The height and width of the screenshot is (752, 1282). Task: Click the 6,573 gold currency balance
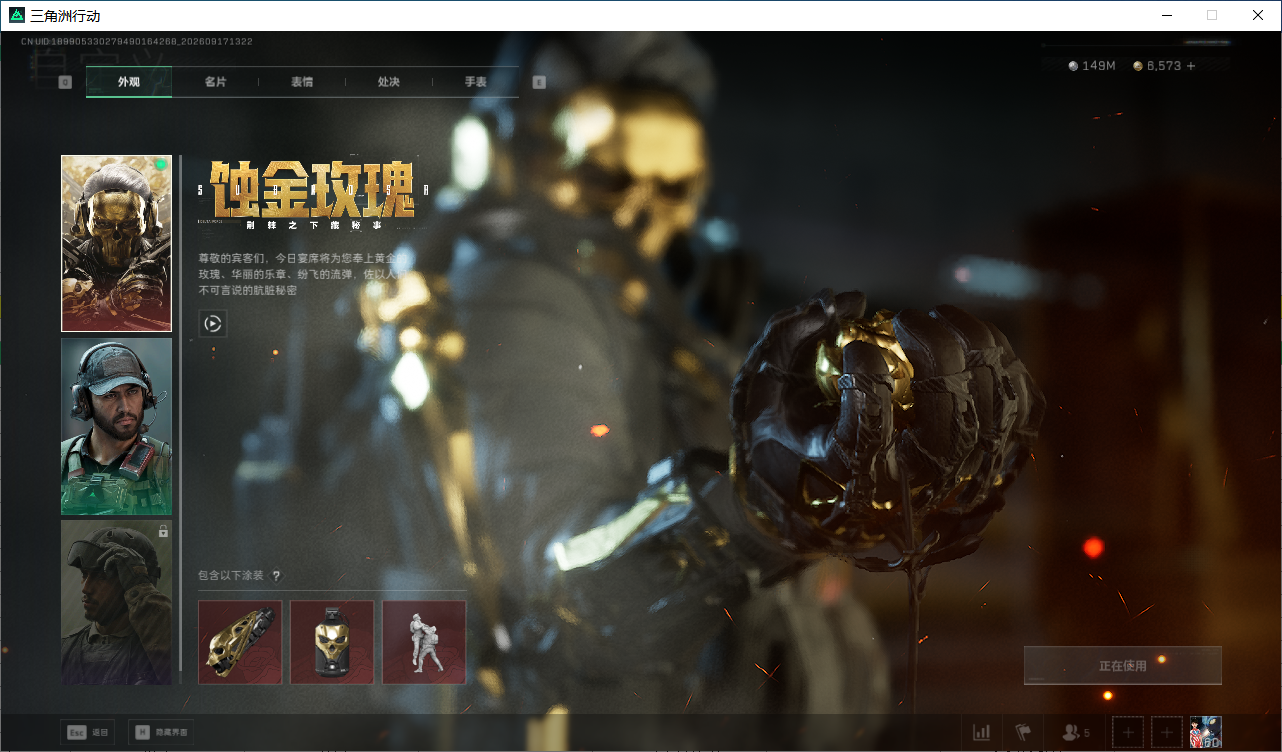(1157, 66)
